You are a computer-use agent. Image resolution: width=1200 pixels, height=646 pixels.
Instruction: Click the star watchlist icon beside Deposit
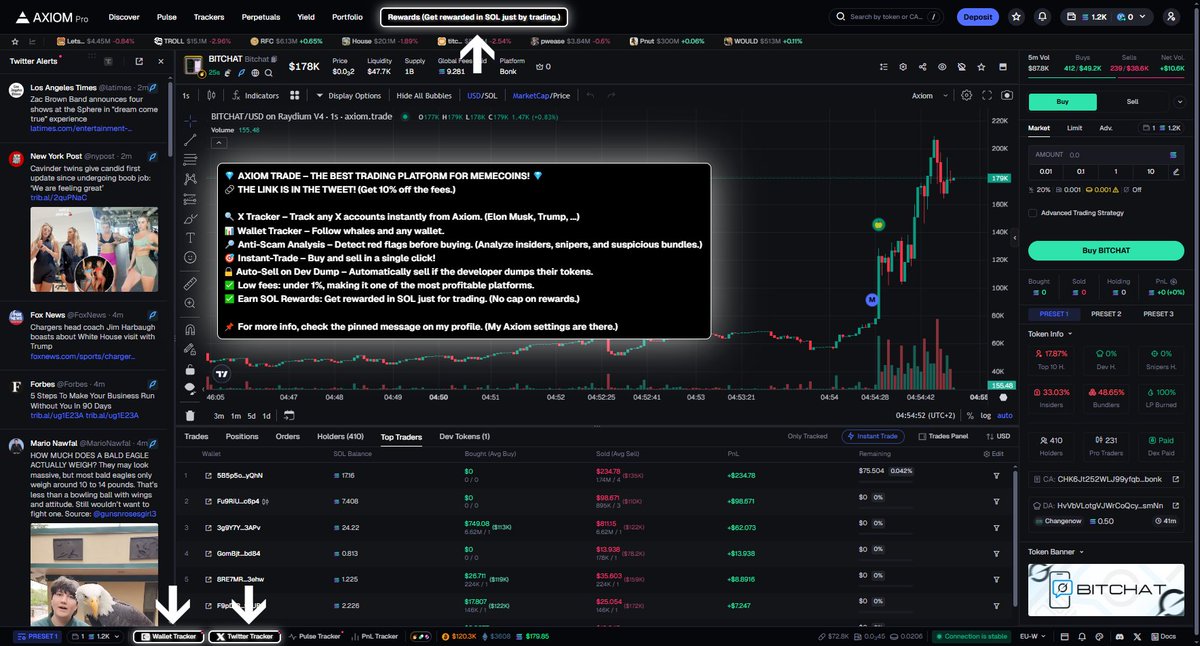(x=1016, y=17)
